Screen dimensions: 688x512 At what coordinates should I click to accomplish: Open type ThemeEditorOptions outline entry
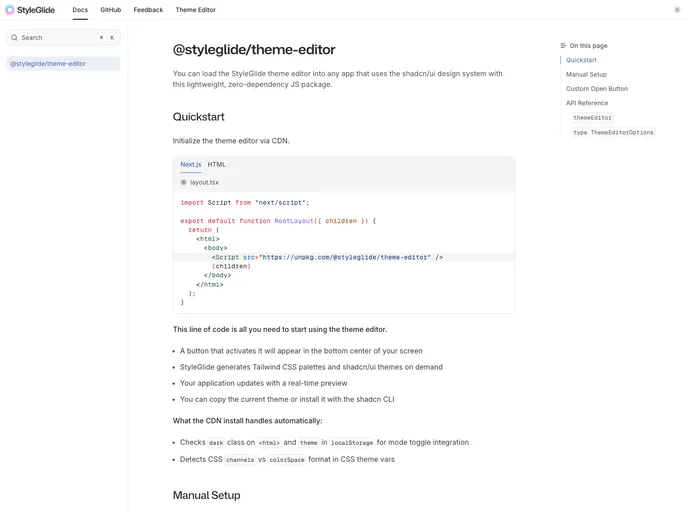613,132
